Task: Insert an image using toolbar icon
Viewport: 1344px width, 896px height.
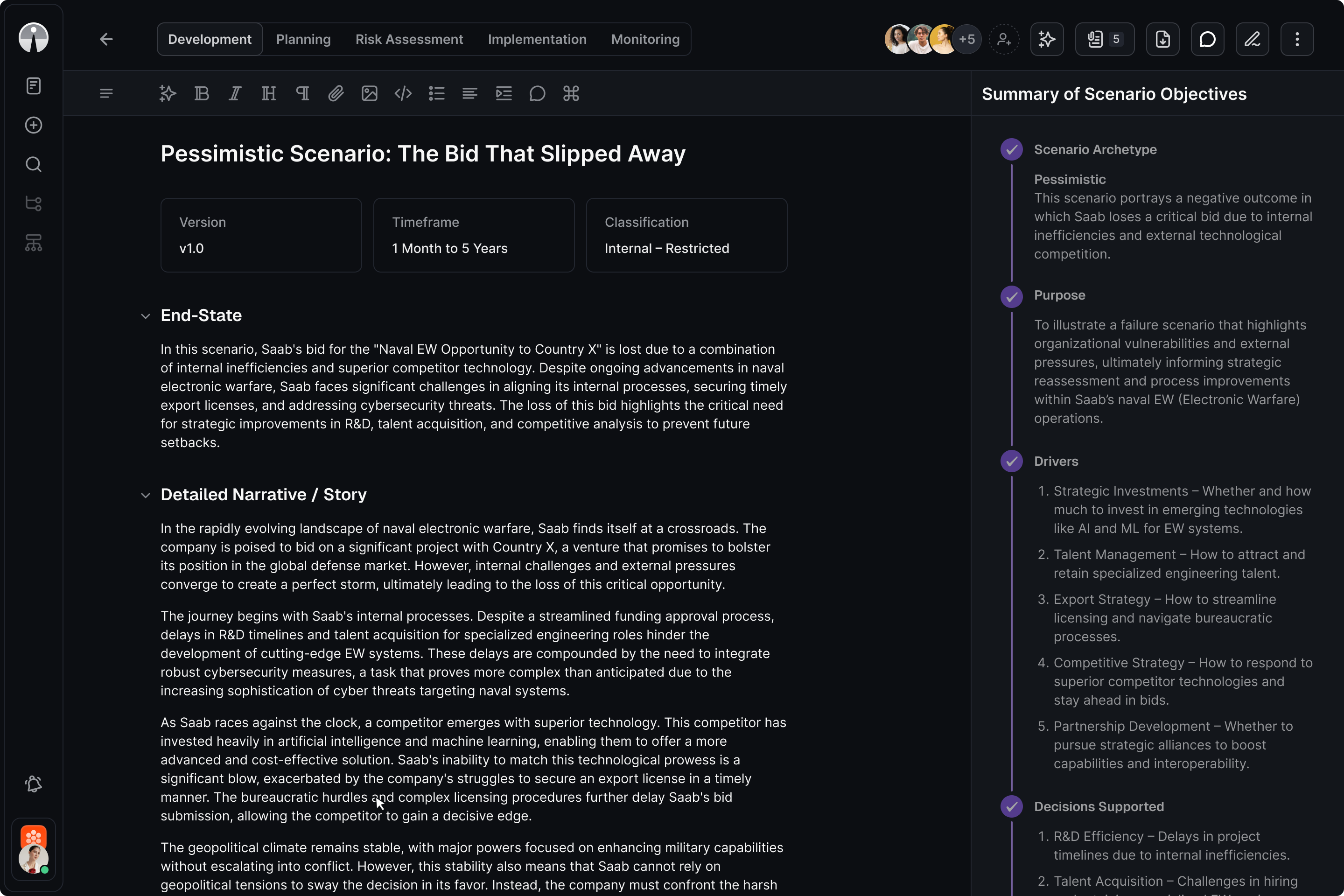Action: pos(369,93)
